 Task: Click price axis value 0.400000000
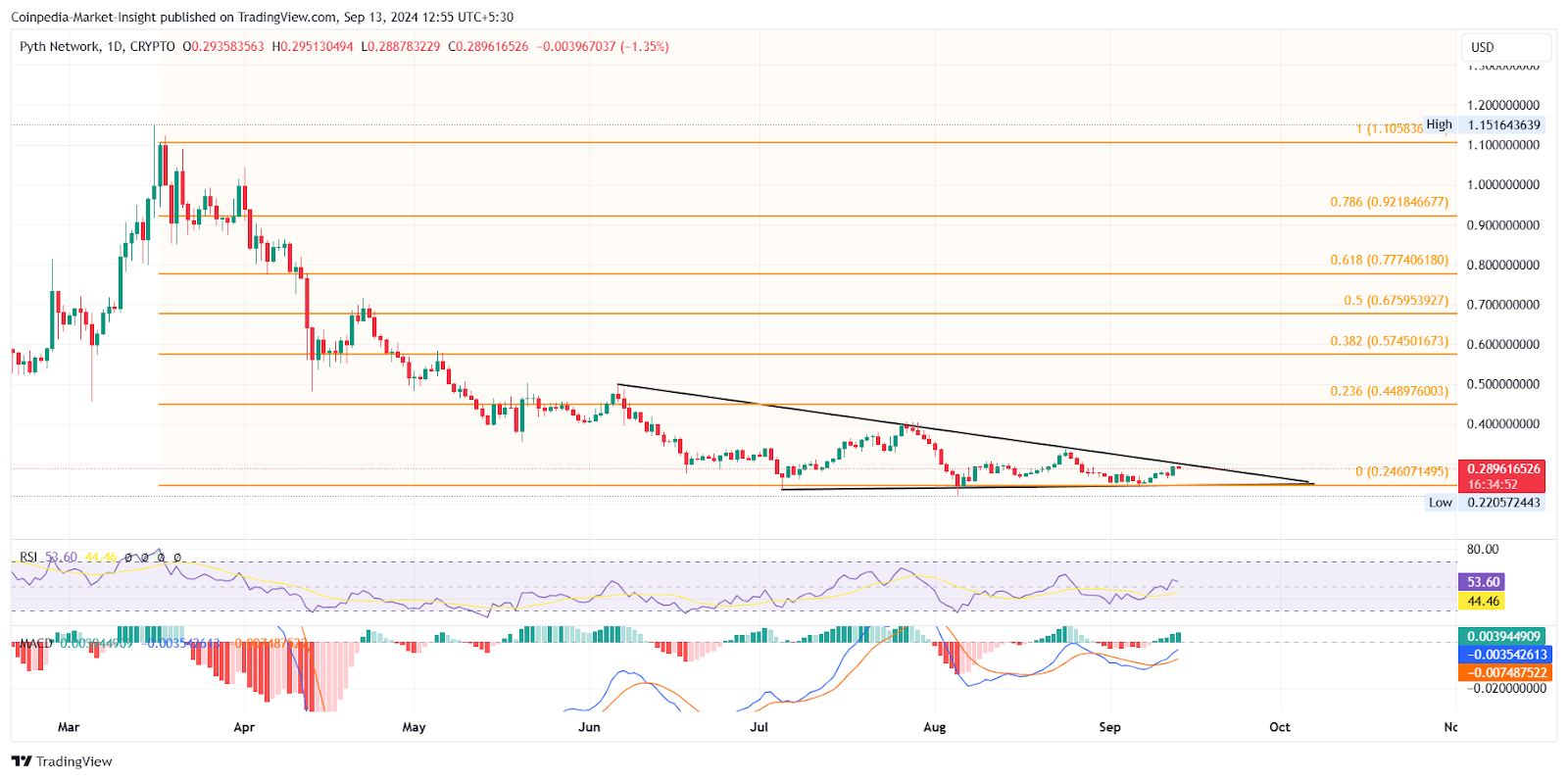(x=1503, y=424)
